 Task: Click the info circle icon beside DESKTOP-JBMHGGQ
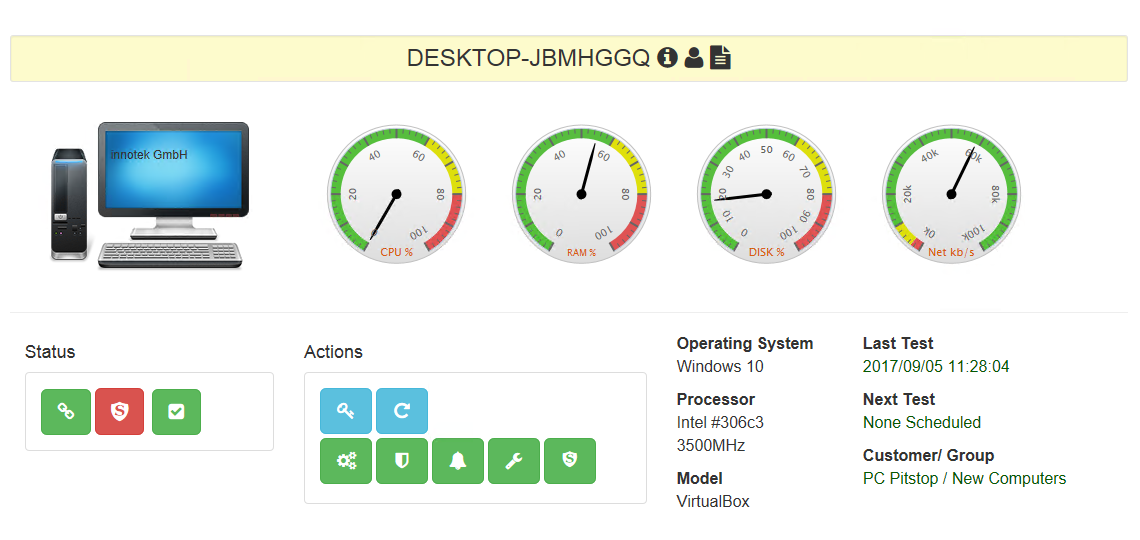click(668, 58)
